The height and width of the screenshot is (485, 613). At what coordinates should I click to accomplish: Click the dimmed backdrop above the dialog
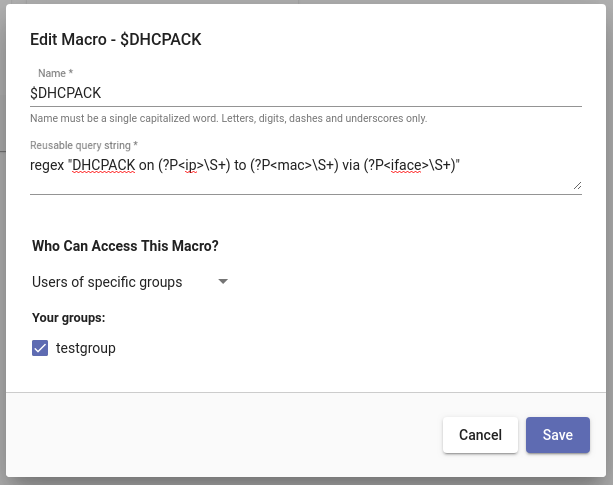pos(306,2)
